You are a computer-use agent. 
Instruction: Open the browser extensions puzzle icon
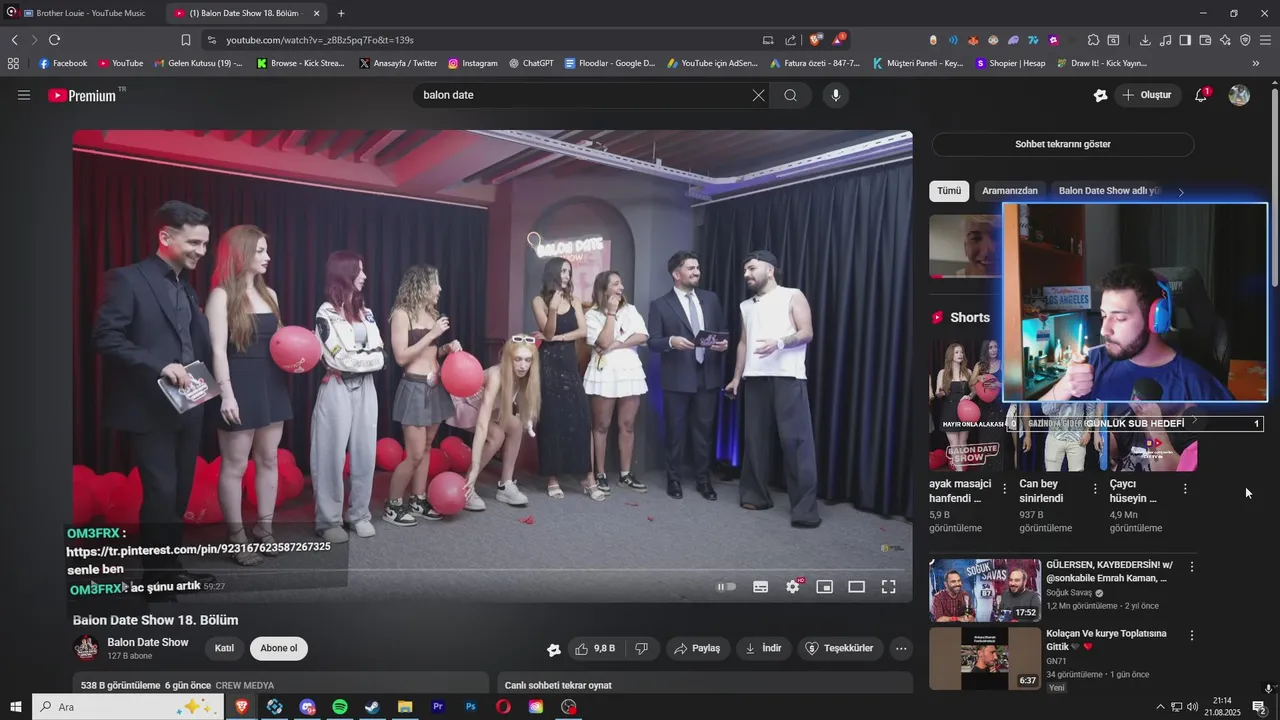(1093, 40)
